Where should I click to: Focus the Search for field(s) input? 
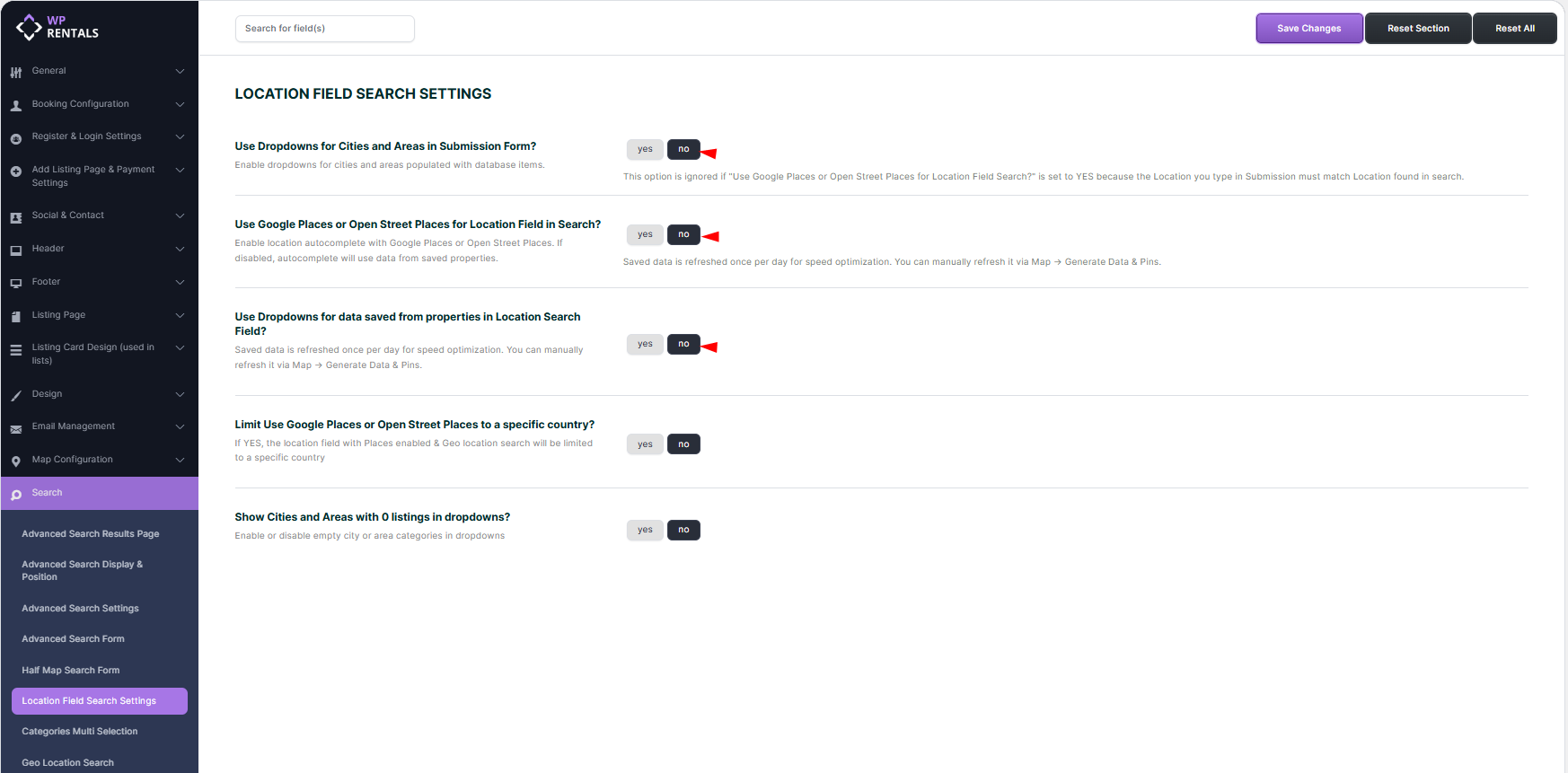coord(324,29)
